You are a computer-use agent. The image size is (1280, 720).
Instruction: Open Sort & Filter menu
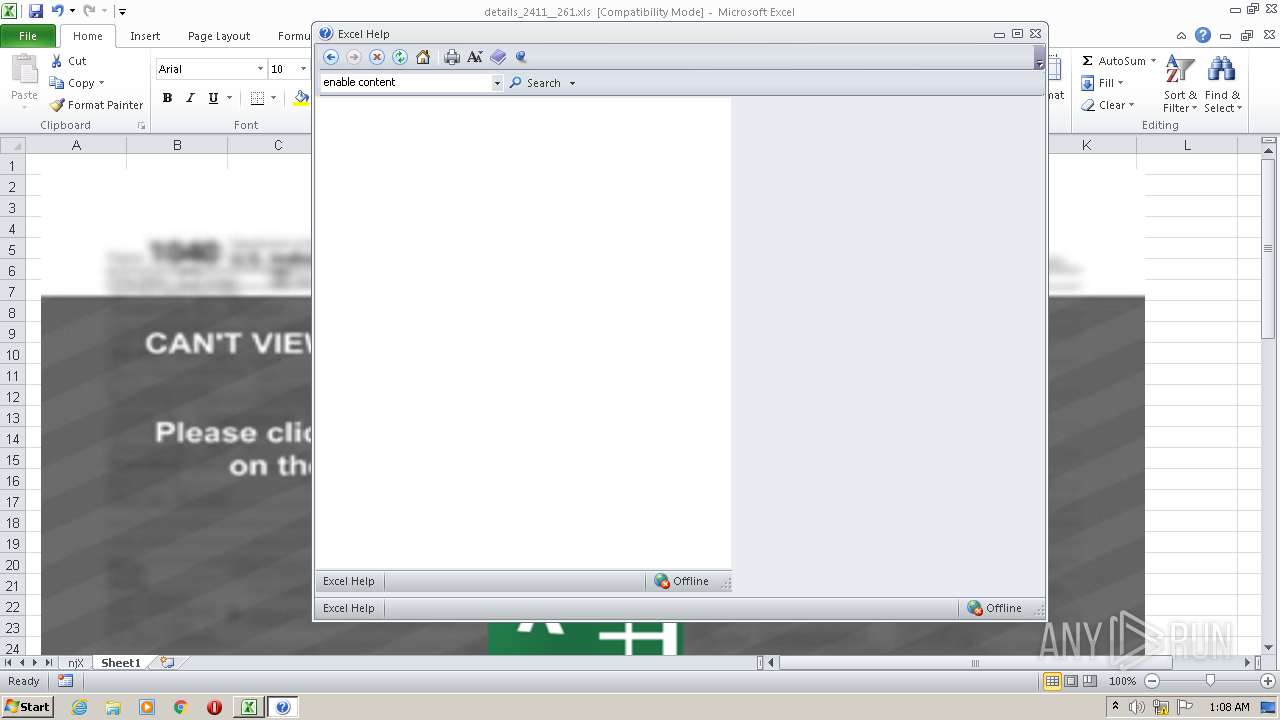click(1180, 85)
